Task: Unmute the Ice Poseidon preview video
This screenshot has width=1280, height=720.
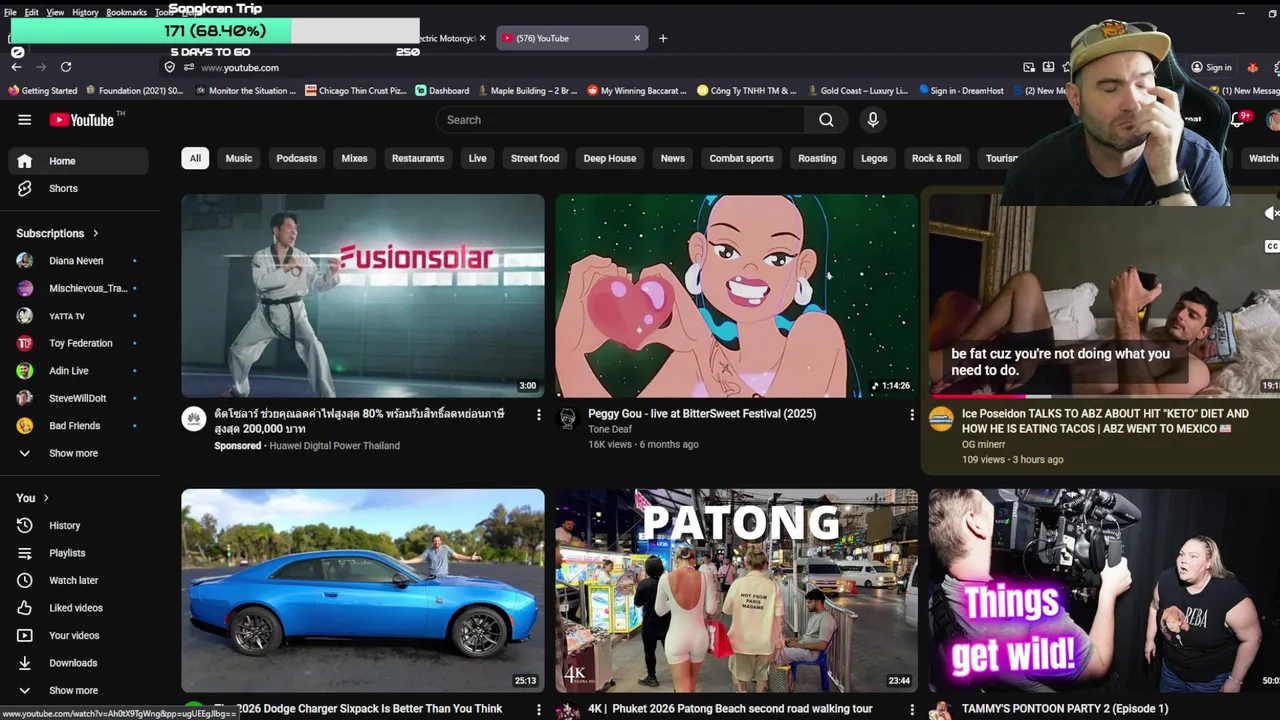Action: tap(1270, 213)
